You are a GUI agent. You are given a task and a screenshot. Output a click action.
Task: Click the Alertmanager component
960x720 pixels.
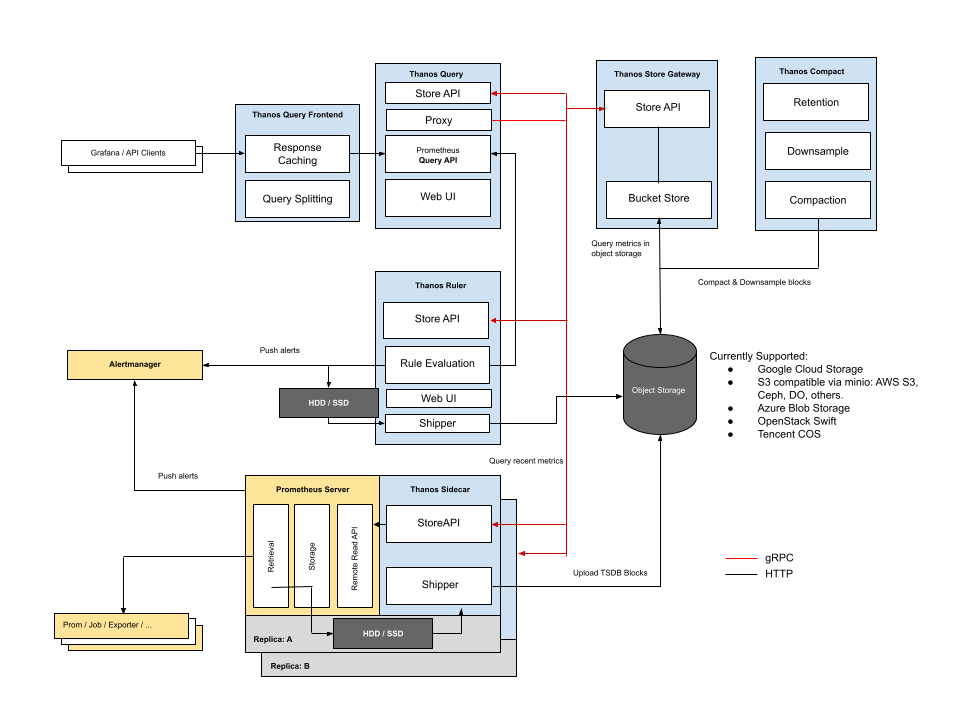click(x=134, y=364)
